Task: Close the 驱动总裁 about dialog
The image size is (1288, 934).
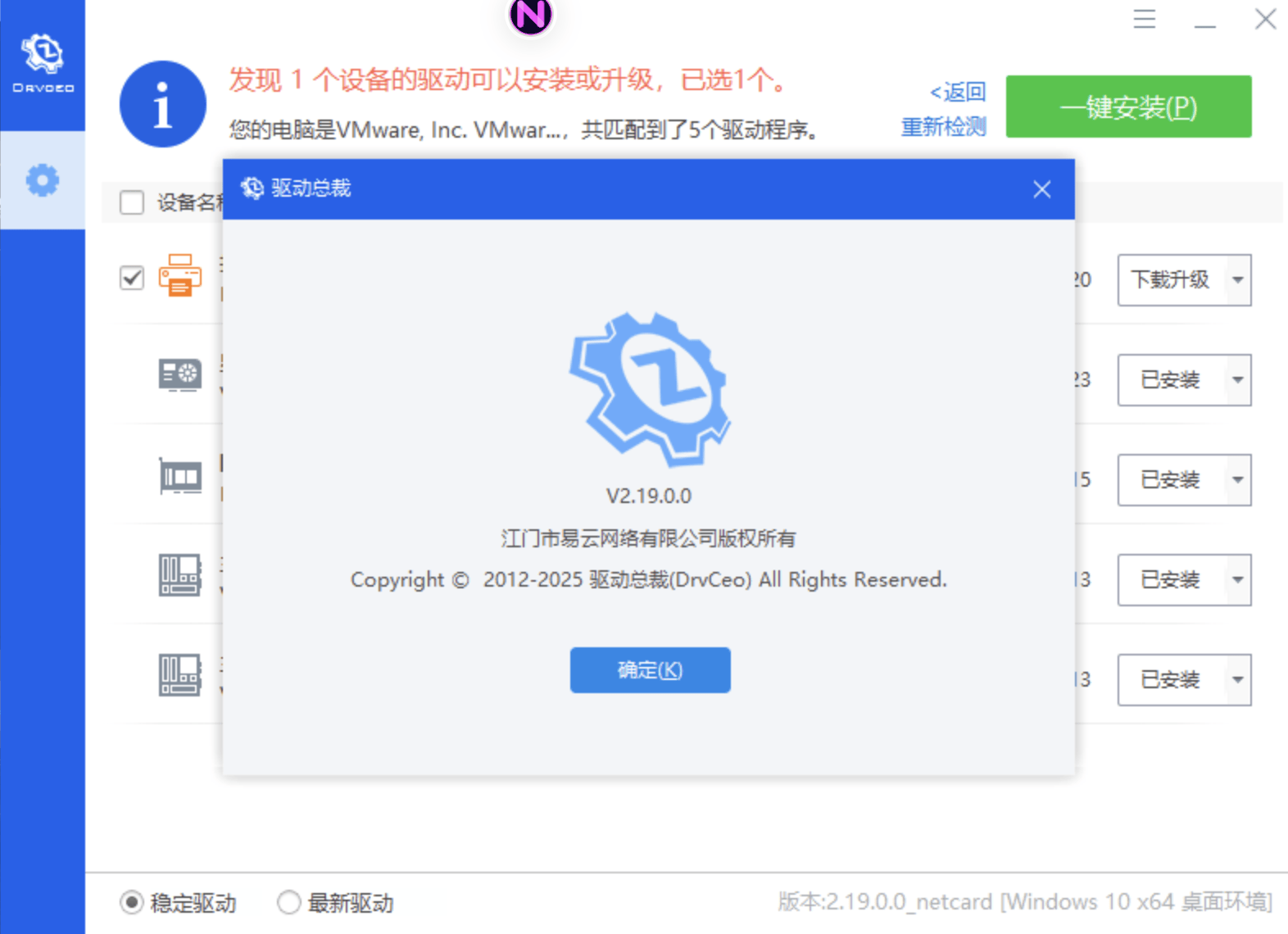Action: [x=1042, y=189]
